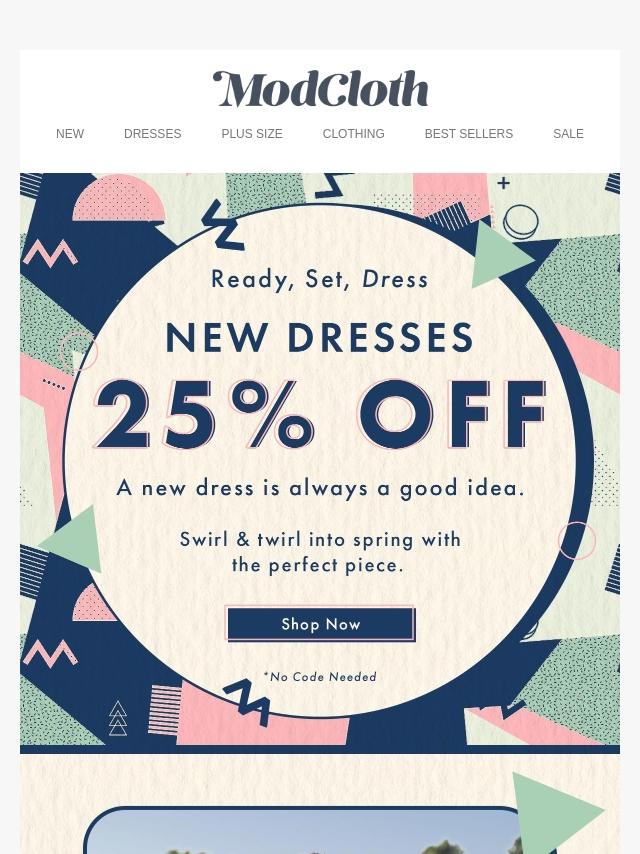Click the 25% OFF headline
The image size is (640, 854).
tap(320, 414)
